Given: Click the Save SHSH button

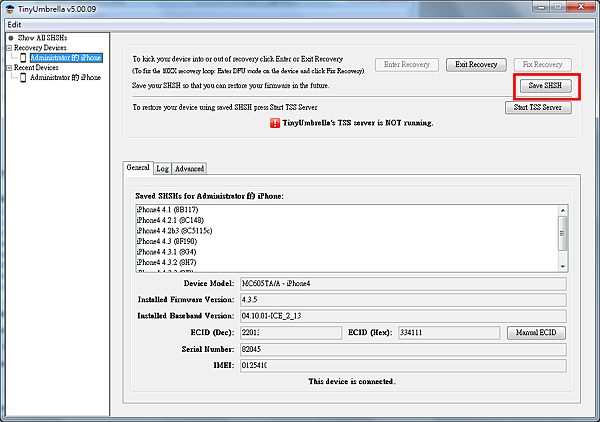Looking at the screenshot, I should coord(545,86).
